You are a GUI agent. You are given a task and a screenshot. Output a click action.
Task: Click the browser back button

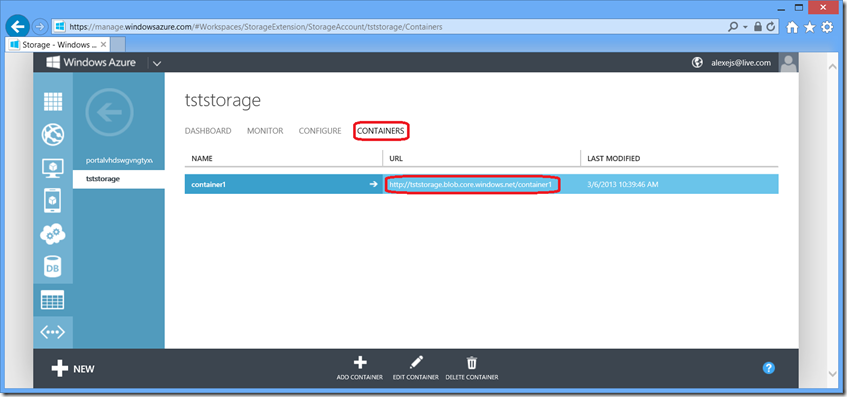point(17,26)
